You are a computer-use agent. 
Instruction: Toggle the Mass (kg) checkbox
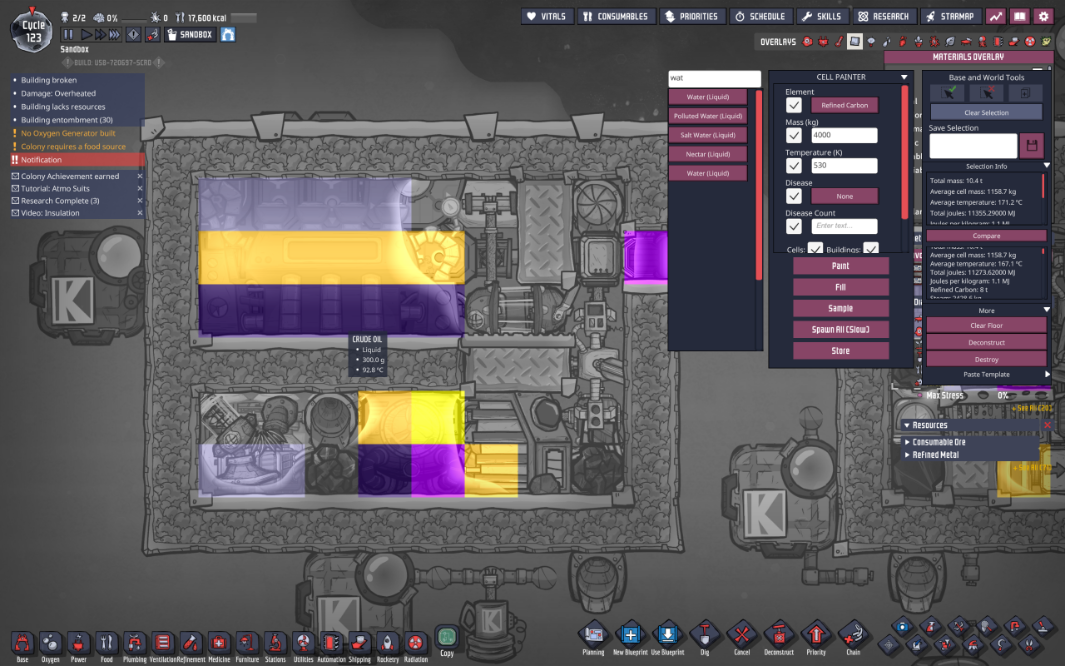coord(793,135)
